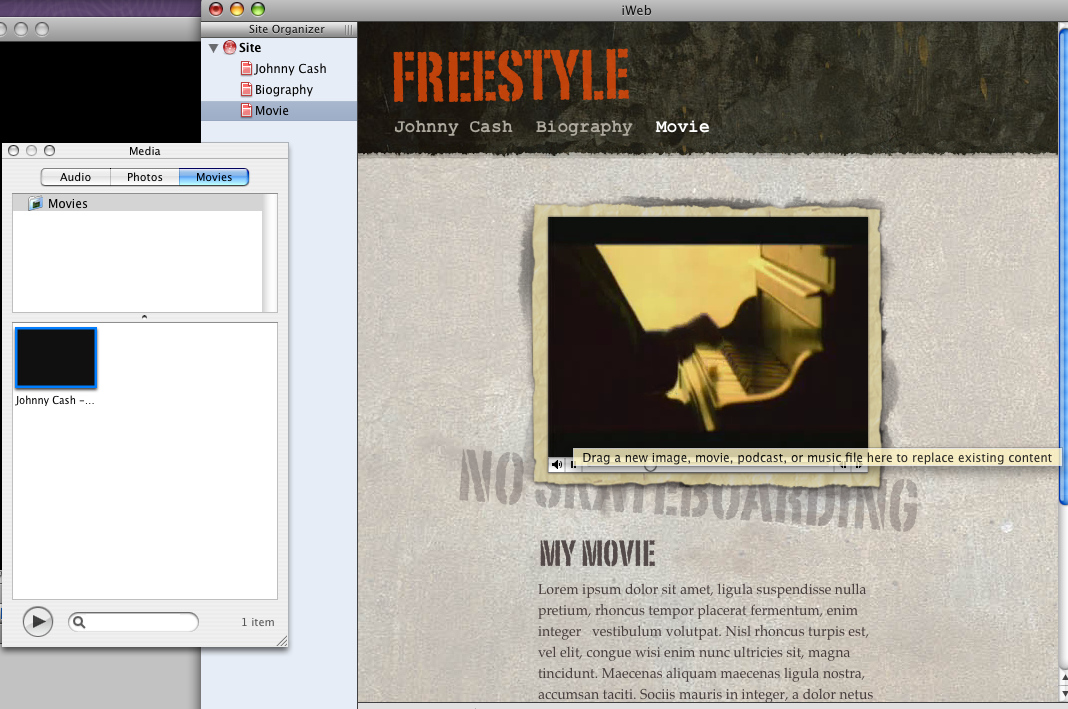Screen dimensions: 1068x709
Task: Click Movie link in page navigation
Action: click(682, 127)
